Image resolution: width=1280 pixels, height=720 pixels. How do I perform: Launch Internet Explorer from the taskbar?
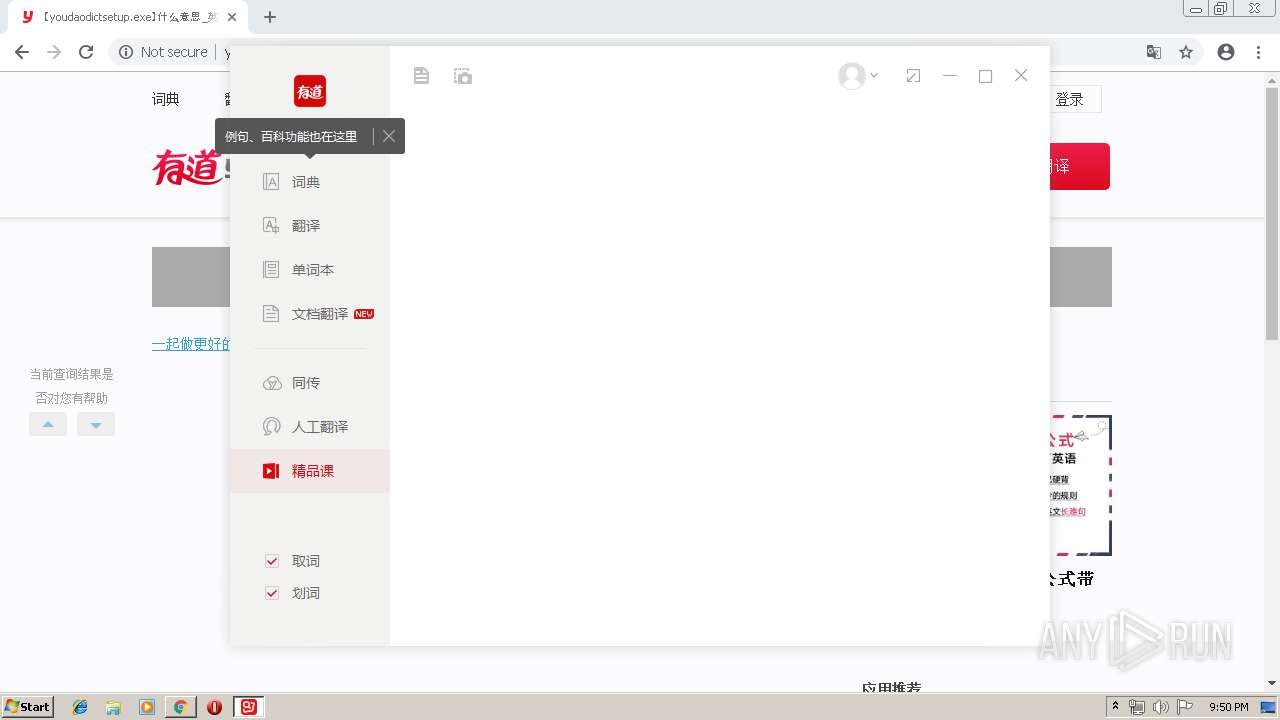(80, 707)
